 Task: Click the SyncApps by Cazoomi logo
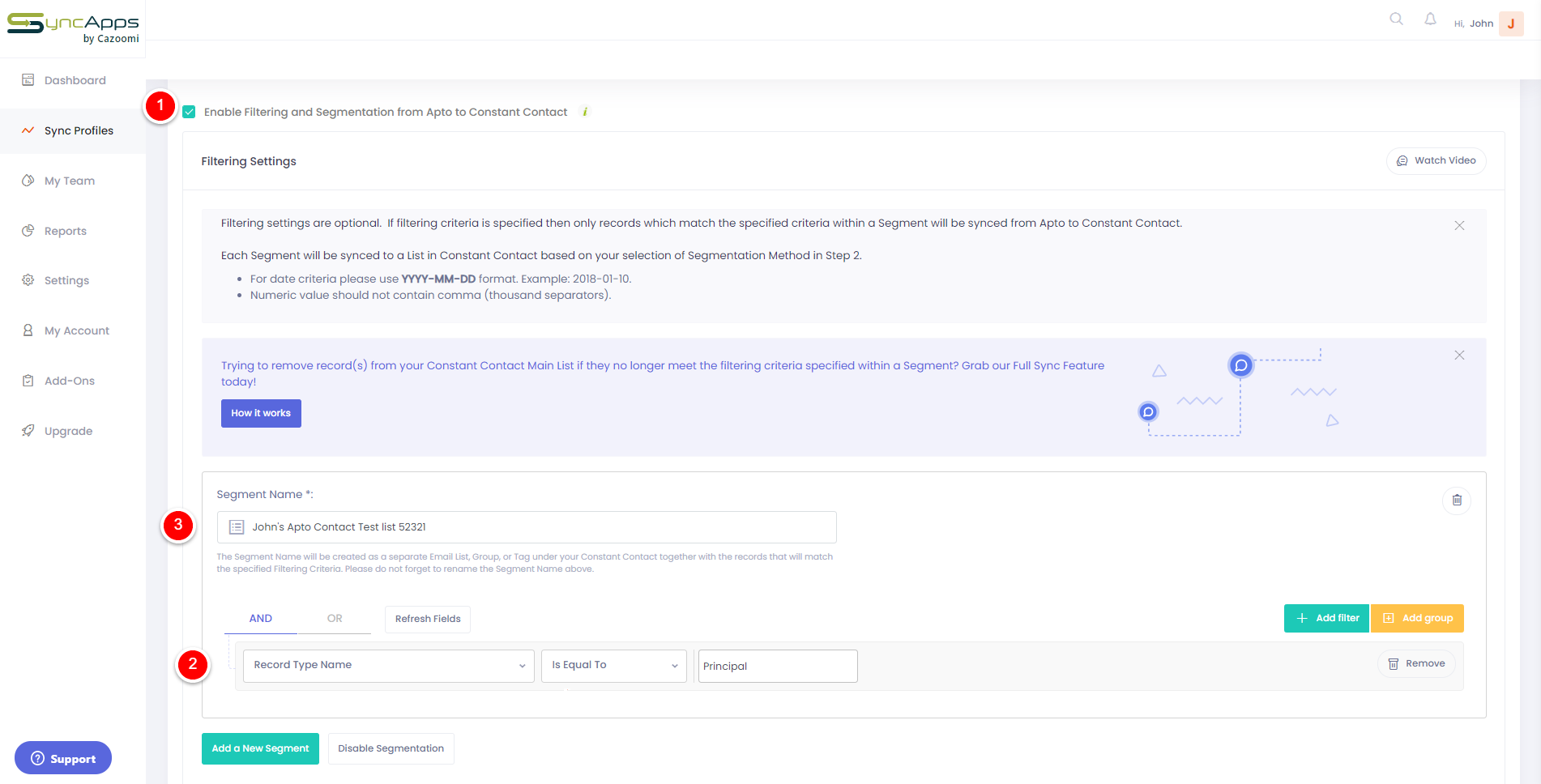pyautogui.click(x=73, y=28)
